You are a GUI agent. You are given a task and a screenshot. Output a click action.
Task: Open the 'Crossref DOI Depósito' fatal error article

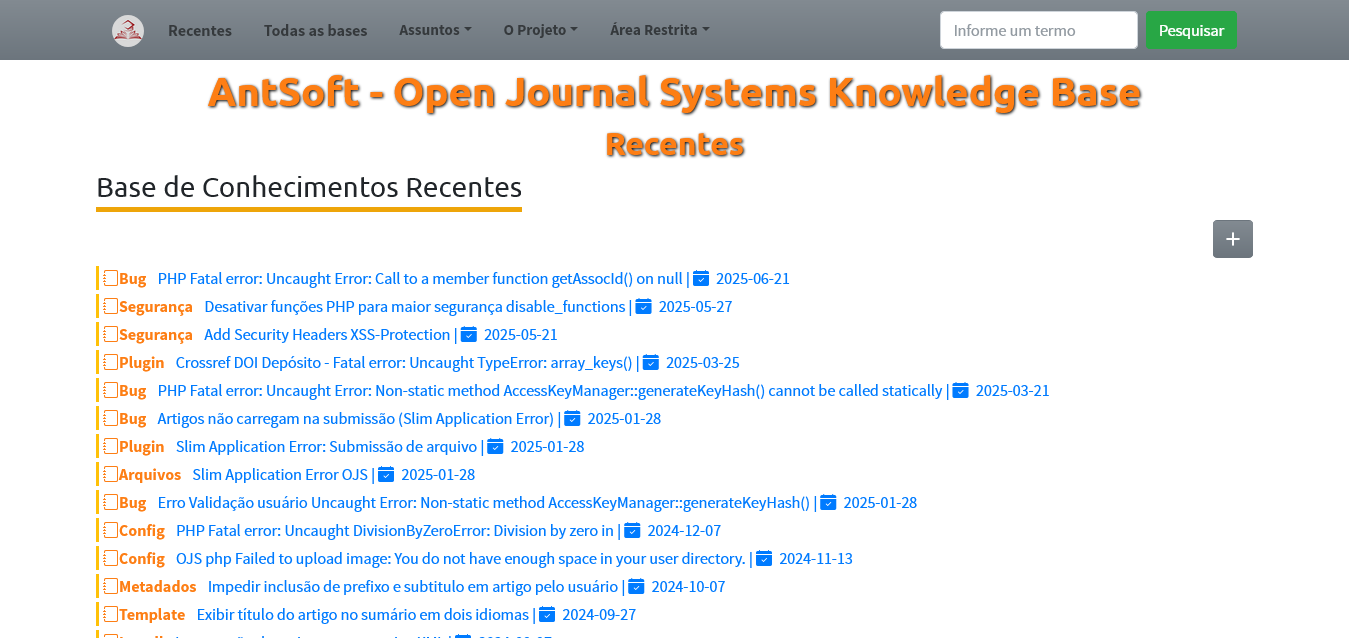404,362
